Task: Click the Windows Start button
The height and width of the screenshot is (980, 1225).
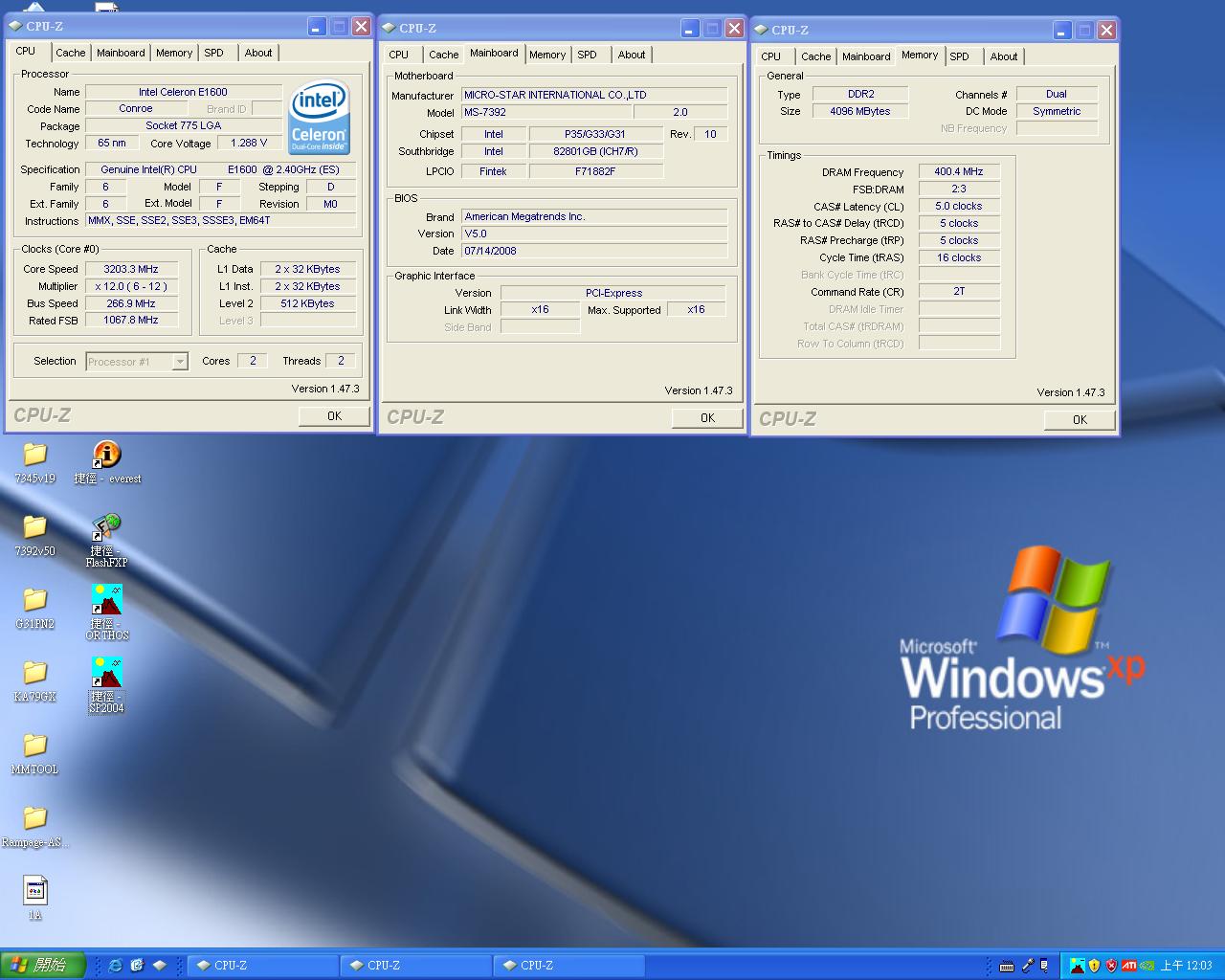Action: pos(42,966)
